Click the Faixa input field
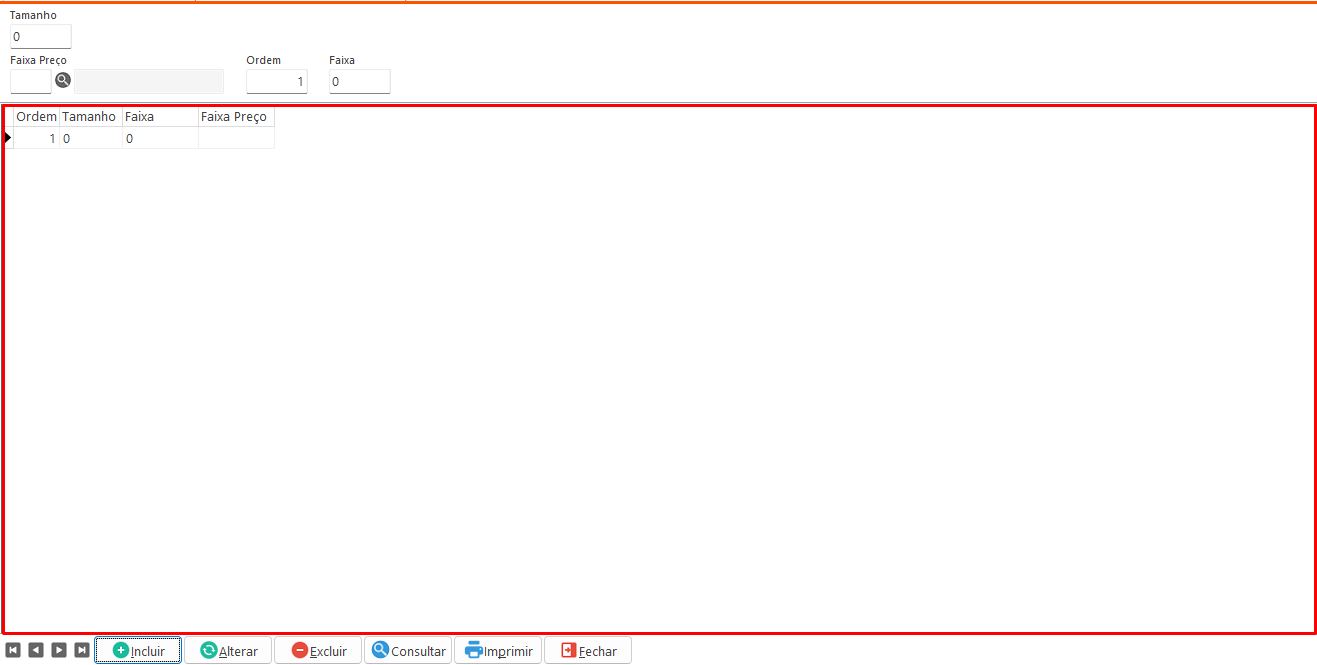Image resolution: width=1317 pixels, height=665 pixels. pos(360,82)
